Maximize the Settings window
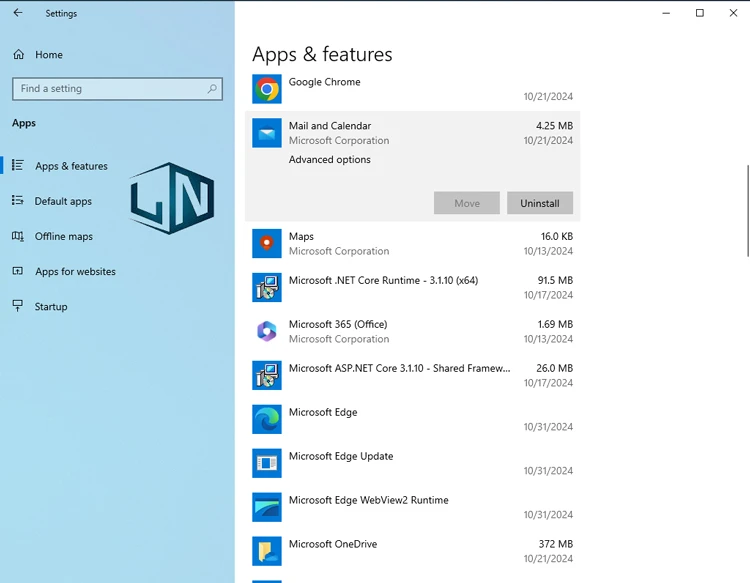 (700, 13)
